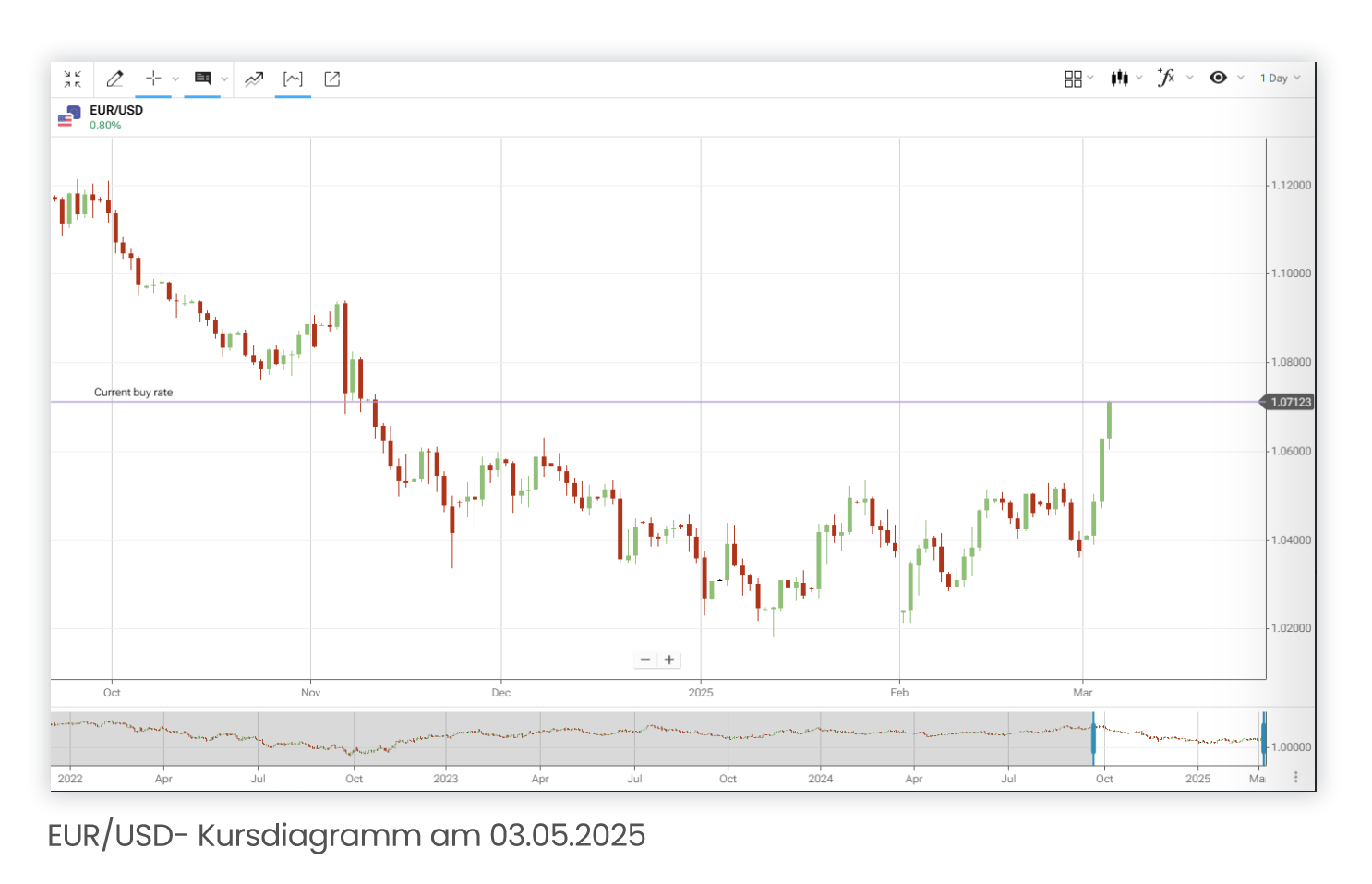
Task: Click the 1.02000 price axis label
Action: coord(1291,628)
